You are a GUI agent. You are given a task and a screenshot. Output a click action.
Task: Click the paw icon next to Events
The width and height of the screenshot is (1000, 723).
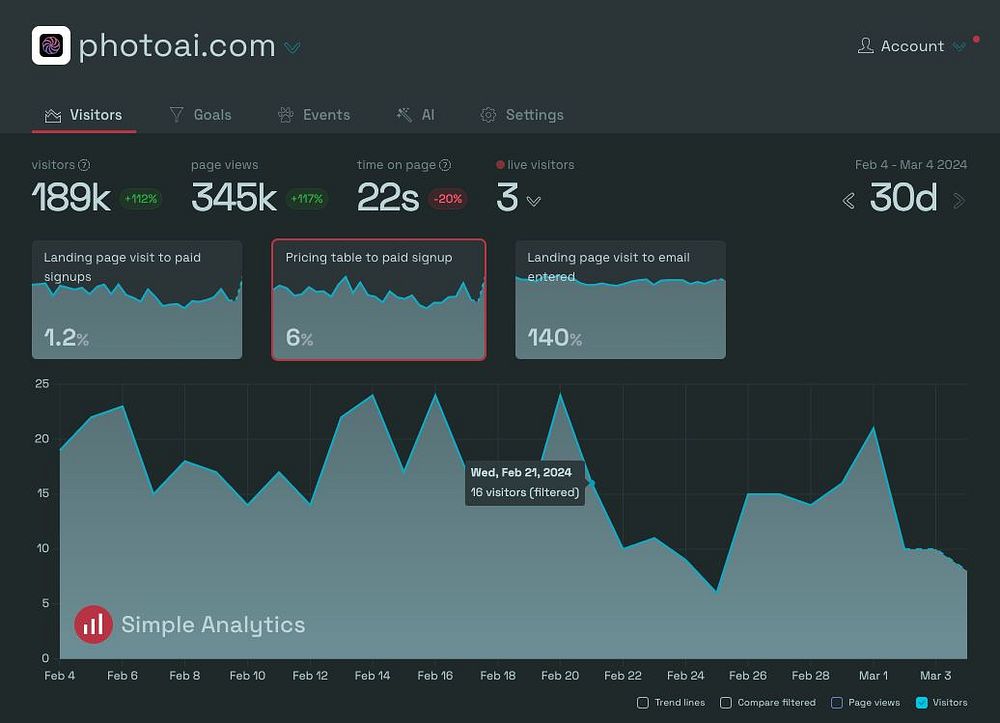pyautogui.click(x=286, y=115)
